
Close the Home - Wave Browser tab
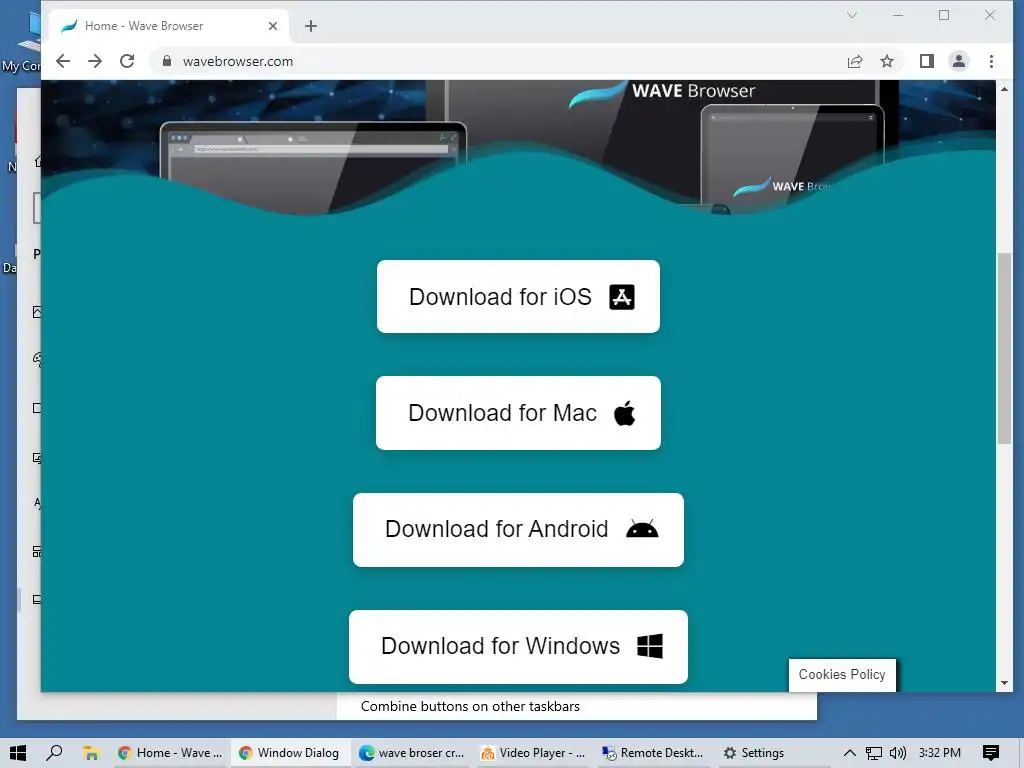point(273,26)
